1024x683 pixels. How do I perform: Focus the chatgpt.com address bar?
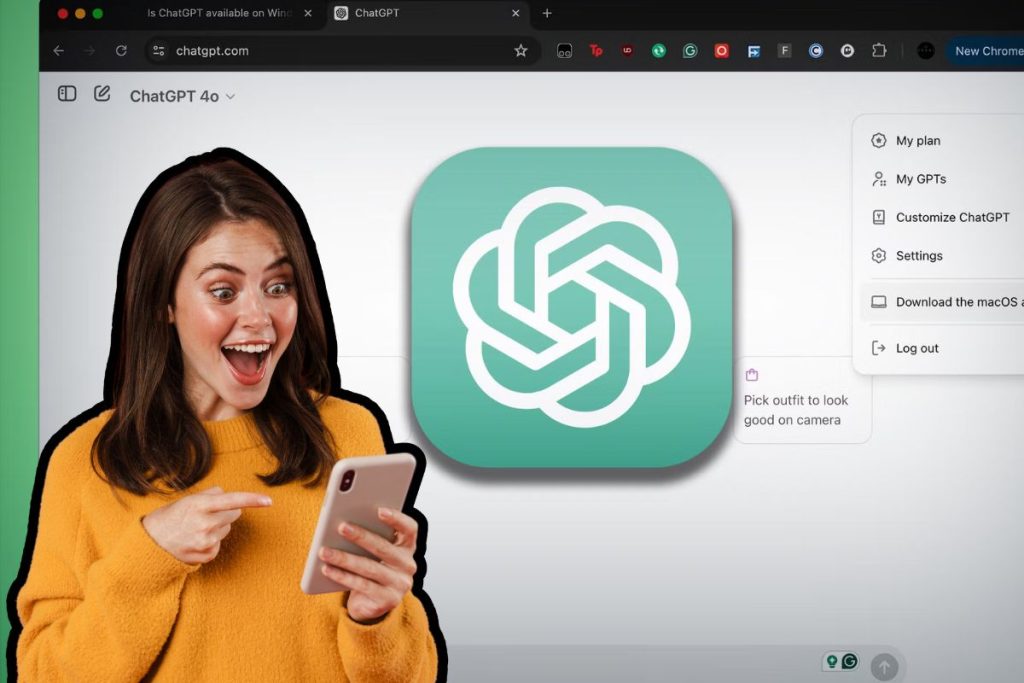click(342, 50)
